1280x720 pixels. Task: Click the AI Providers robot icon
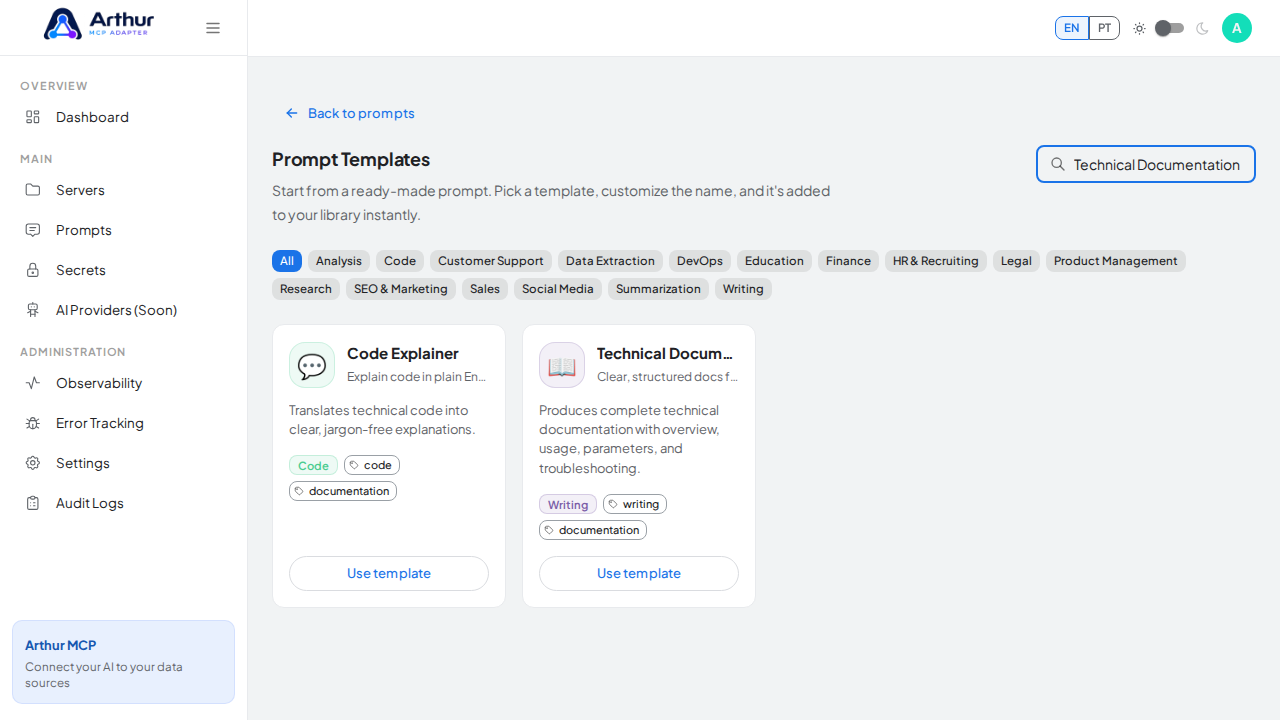(x=33, y=310)
